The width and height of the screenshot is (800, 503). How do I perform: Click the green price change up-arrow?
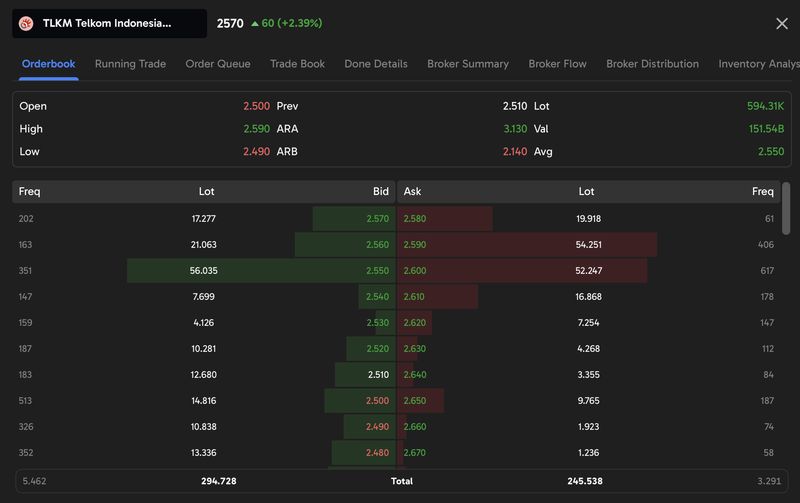coord(255,23)
